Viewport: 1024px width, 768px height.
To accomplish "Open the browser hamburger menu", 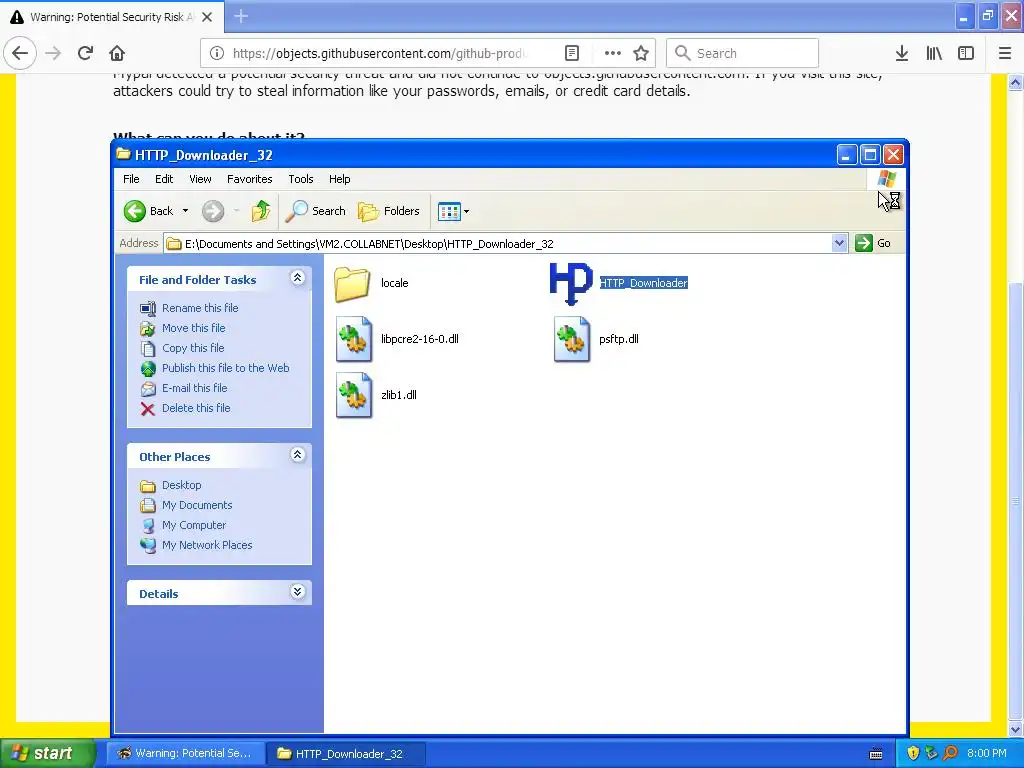I will pyautogui.click(x=1005, y=53).
